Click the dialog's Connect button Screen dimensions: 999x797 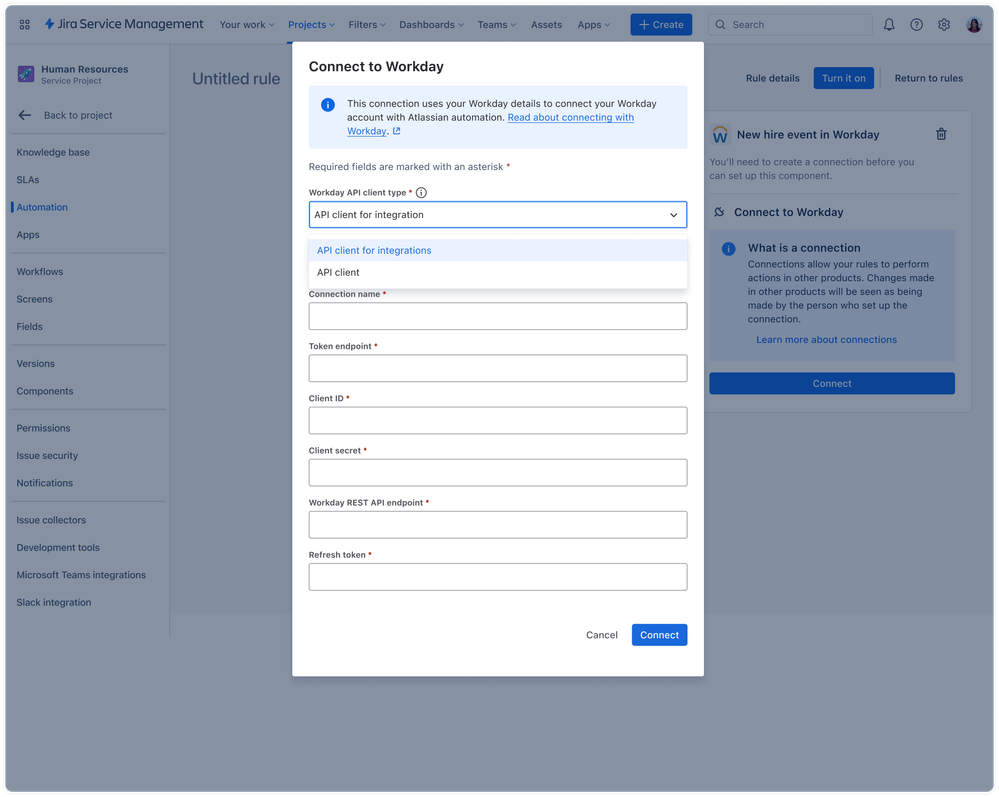(x=659, y=635)
